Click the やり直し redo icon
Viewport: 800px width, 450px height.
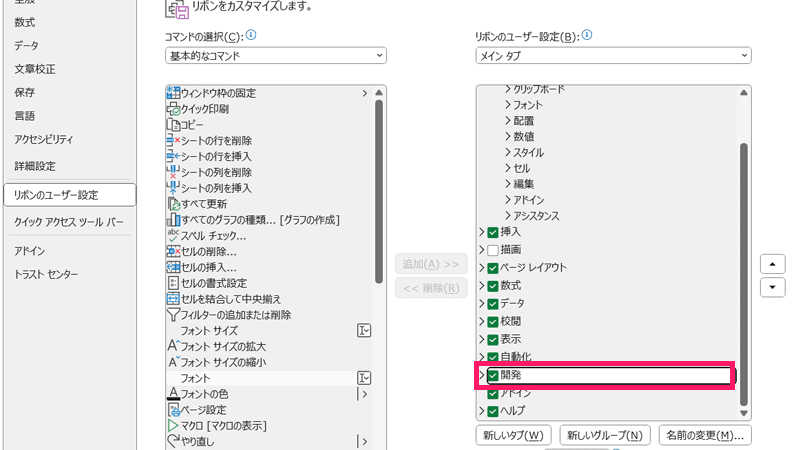point(173,441)
